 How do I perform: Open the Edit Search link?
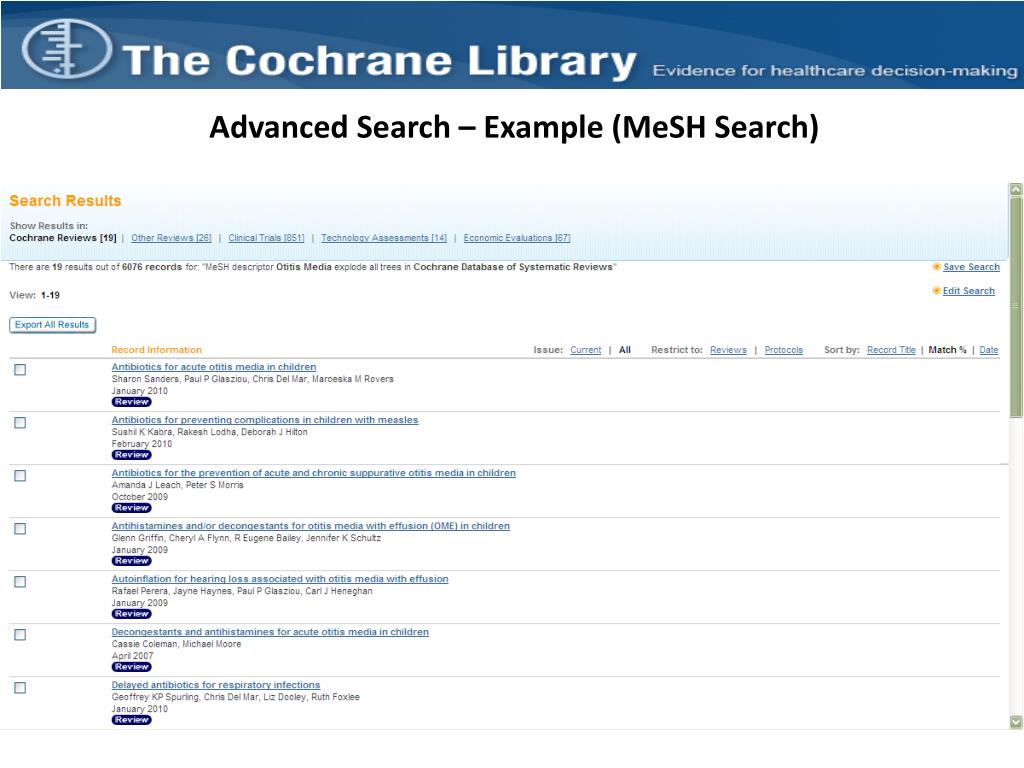click(968, 291)
